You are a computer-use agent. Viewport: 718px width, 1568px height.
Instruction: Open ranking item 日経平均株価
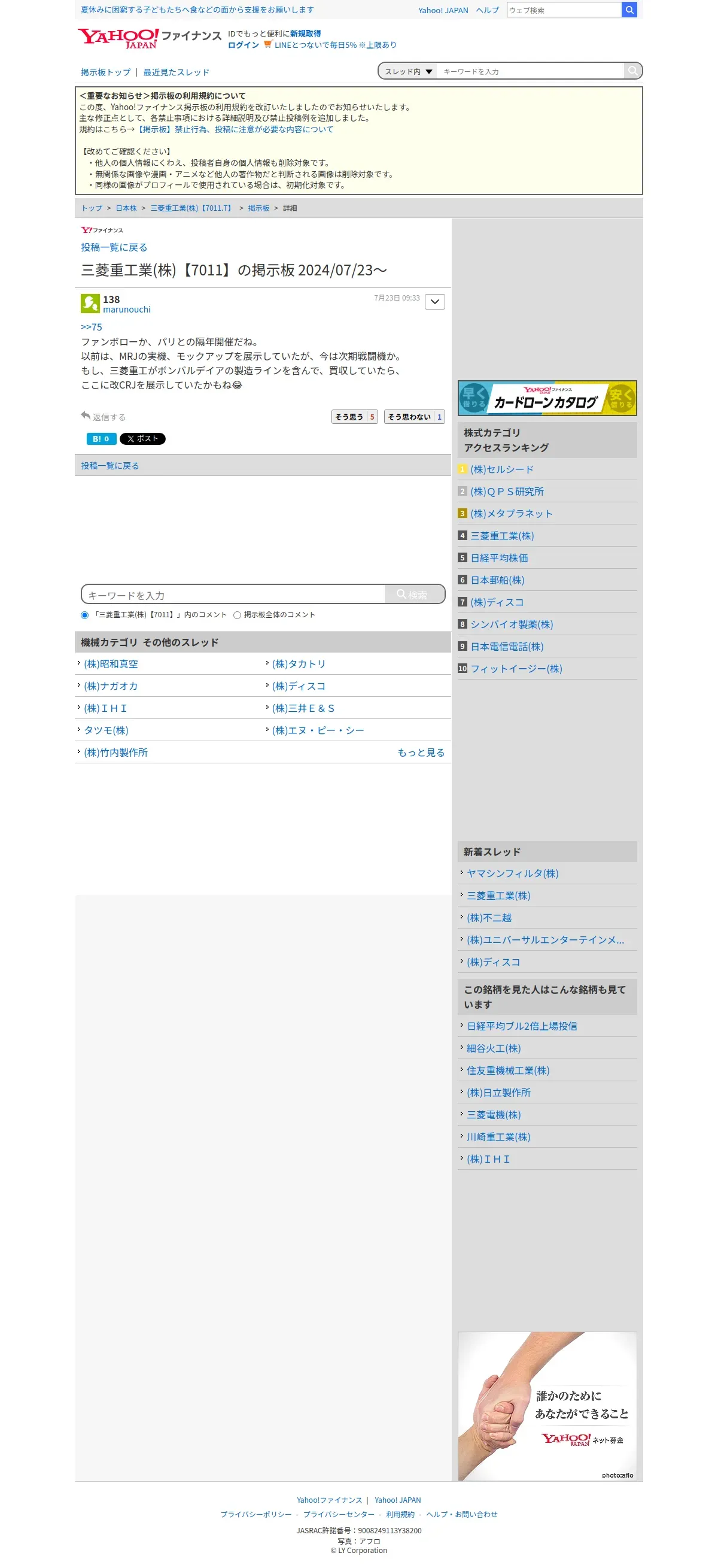point(499,558)
